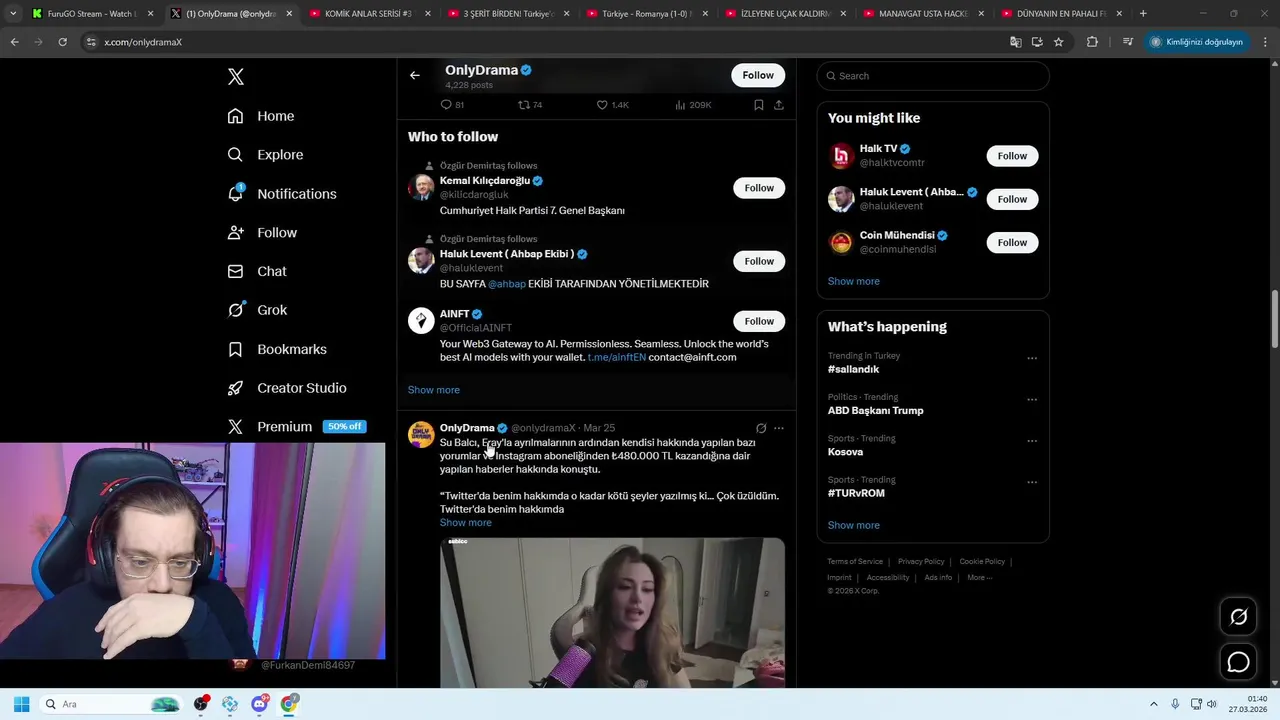Image resolution: width=1280 pixels, height=720 pixels.
Task: Follow OnlyDrama from the profile header
Action: point(758,75)
